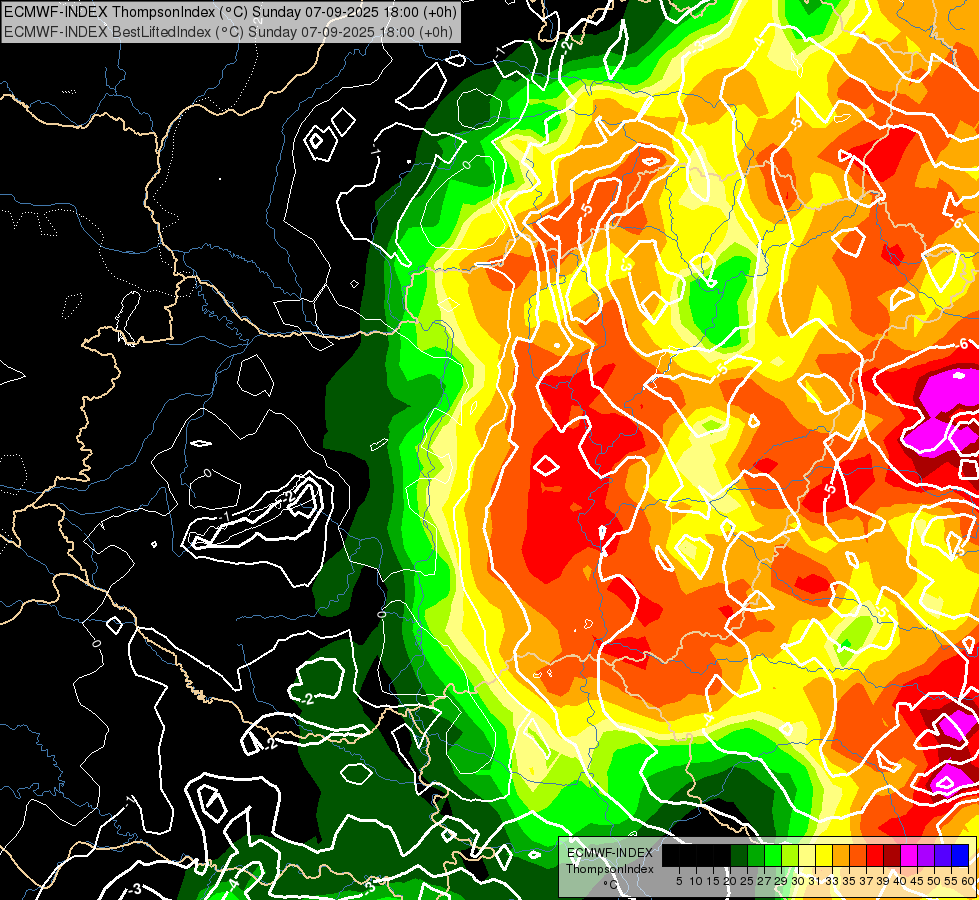Viewport: 979px width, 900px height.
Task: Click the indigo 50-55 legend swatch
Action: point(943,855)
